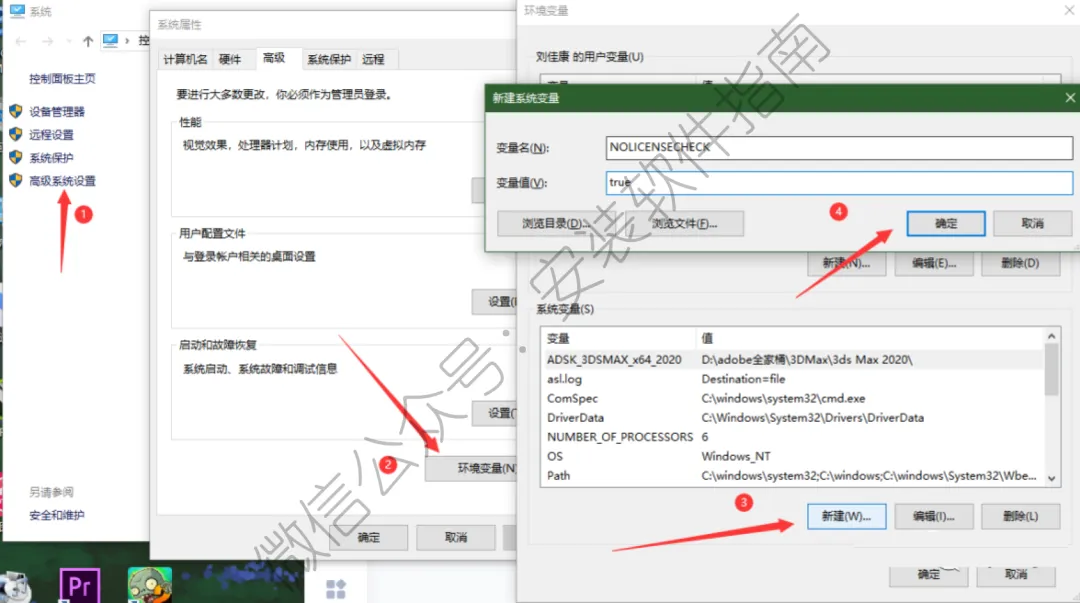The height and width of the screenshot is (603, 1080).
Task: Click 浏览文件(F) button
Action: 685,223
